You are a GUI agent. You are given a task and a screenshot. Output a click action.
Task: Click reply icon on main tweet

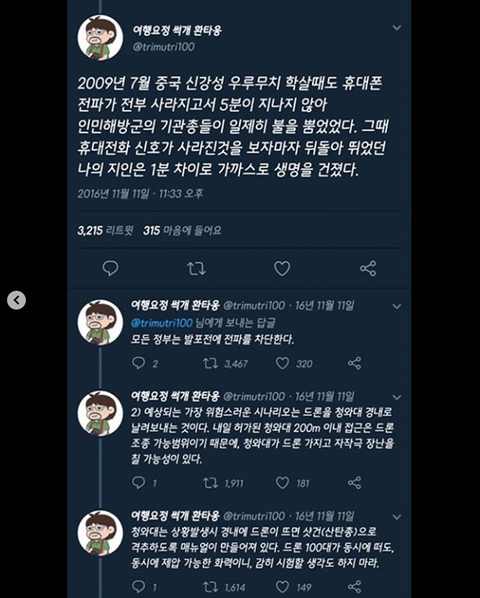coord(110,268)
